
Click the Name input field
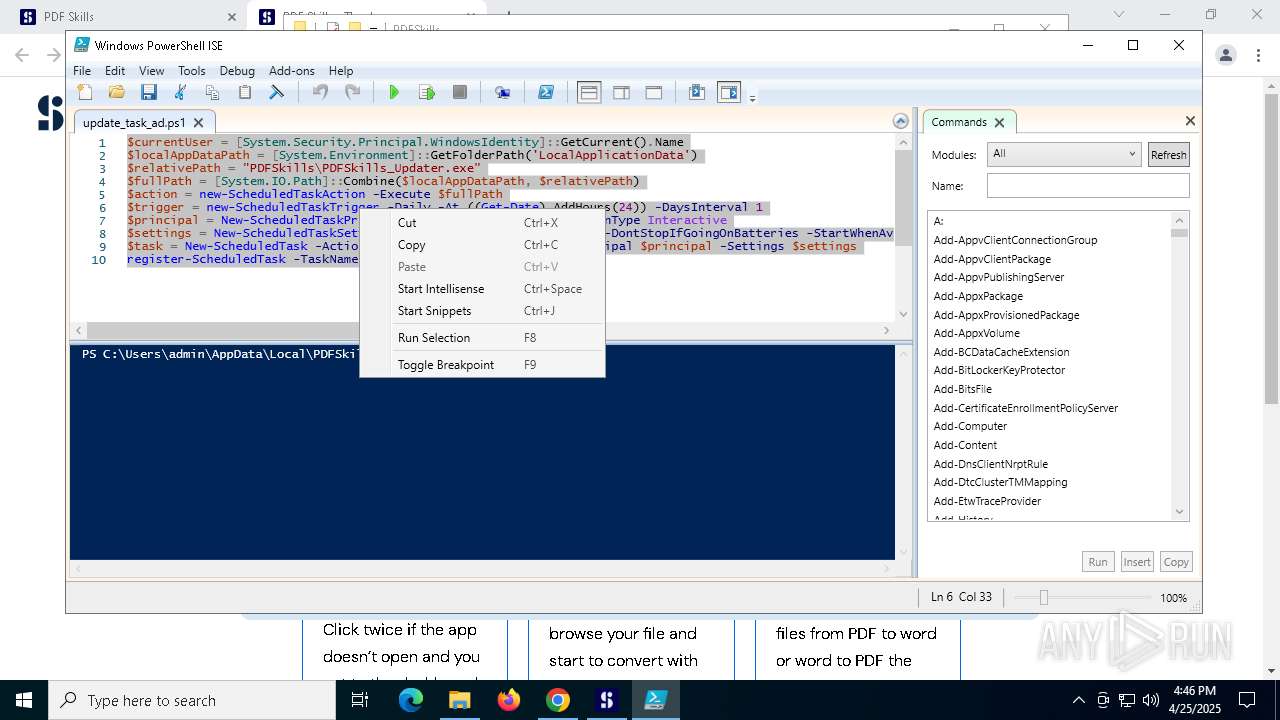tap(1088, 186)
